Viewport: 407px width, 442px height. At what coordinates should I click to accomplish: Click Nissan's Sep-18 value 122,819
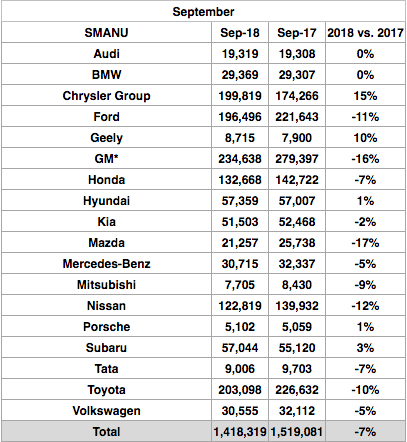point(240,306)
